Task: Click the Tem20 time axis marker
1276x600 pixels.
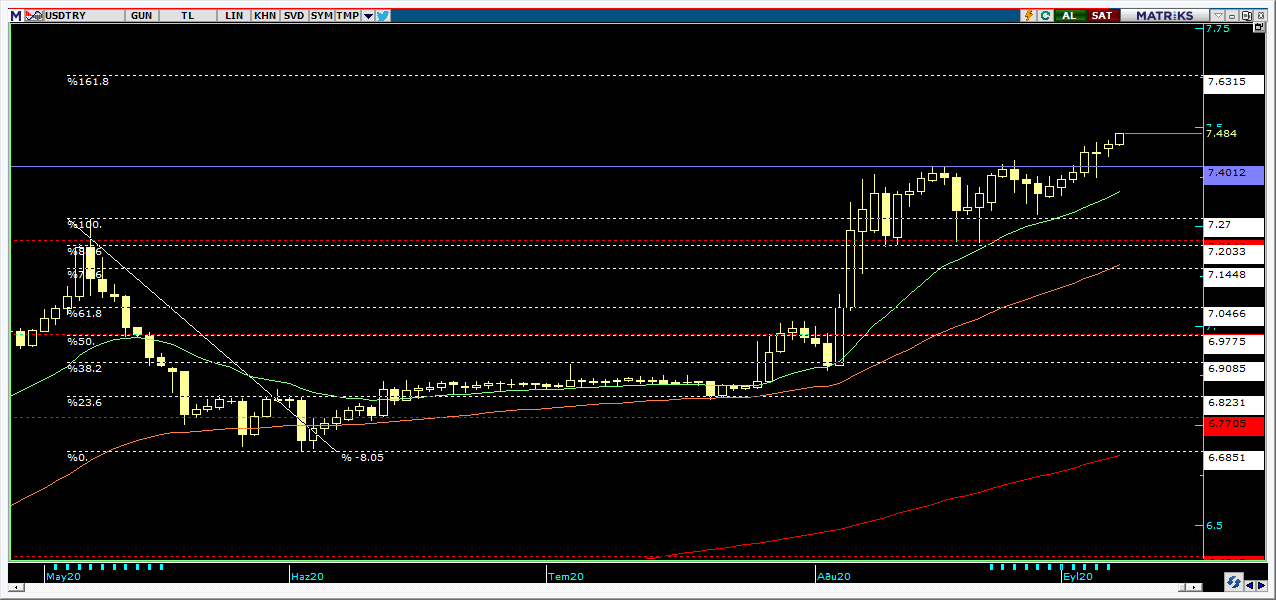Action: click(566, 577)
